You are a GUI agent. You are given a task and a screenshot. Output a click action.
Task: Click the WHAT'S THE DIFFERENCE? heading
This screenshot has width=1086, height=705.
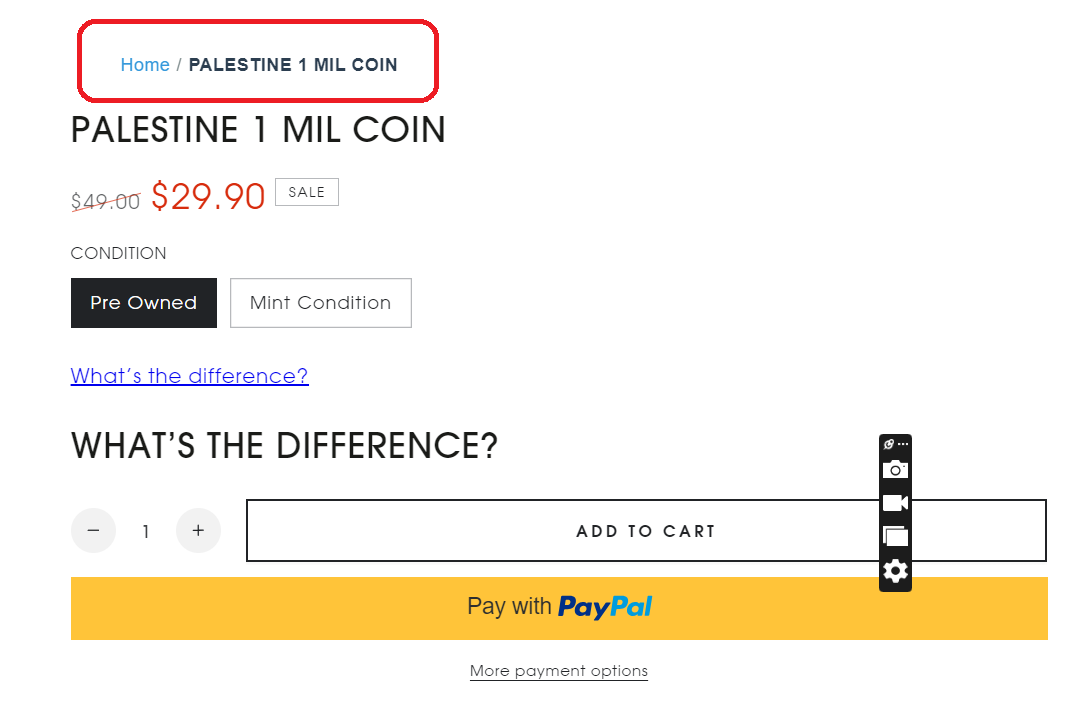pyautogui.click(x=285, y=445)
